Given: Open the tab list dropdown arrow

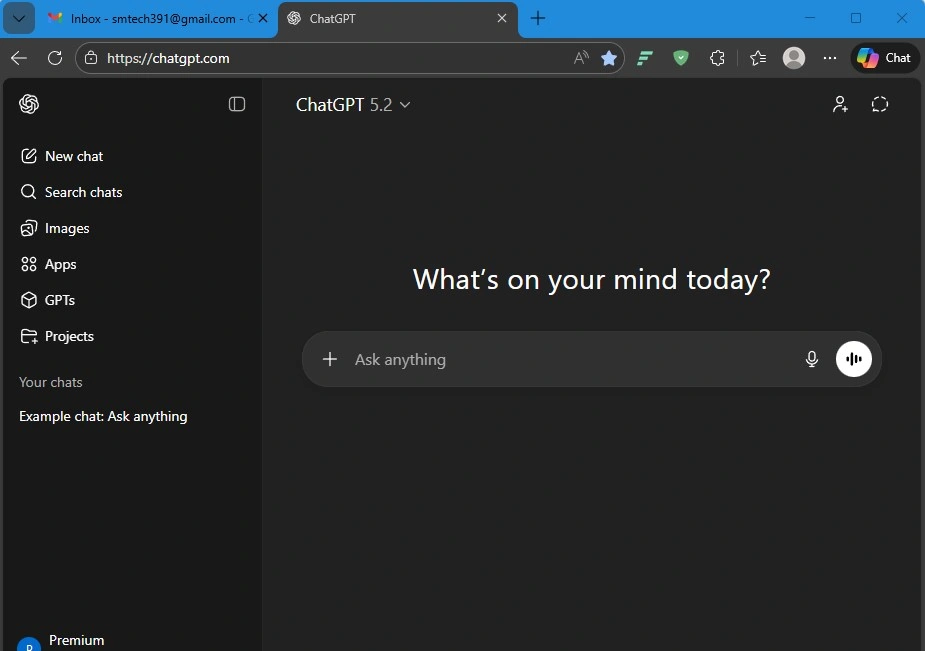Looking at the screenshot, I should click(18, 18).
